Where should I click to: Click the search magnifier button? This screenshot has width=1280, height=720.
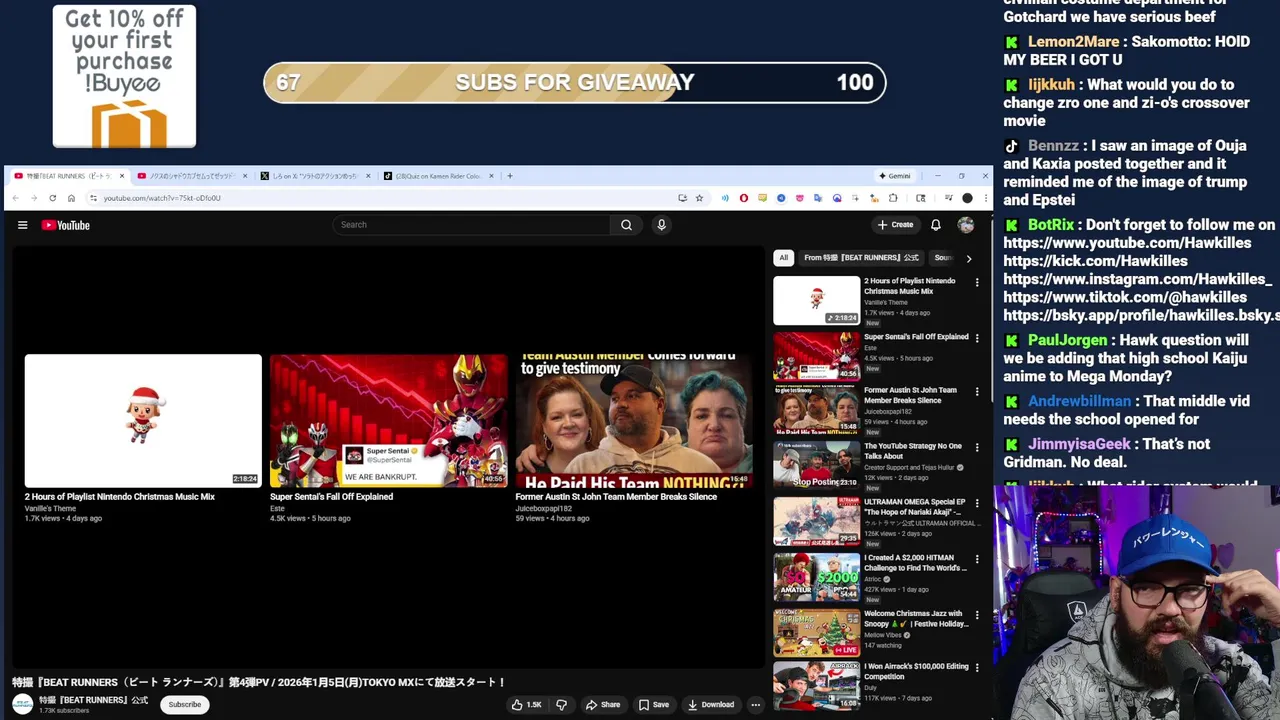(x=626, y=225)
